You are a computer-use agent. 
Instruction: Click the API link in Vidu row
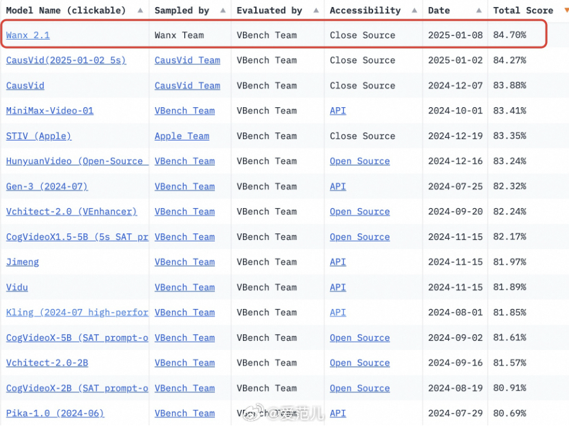[338, 287]
